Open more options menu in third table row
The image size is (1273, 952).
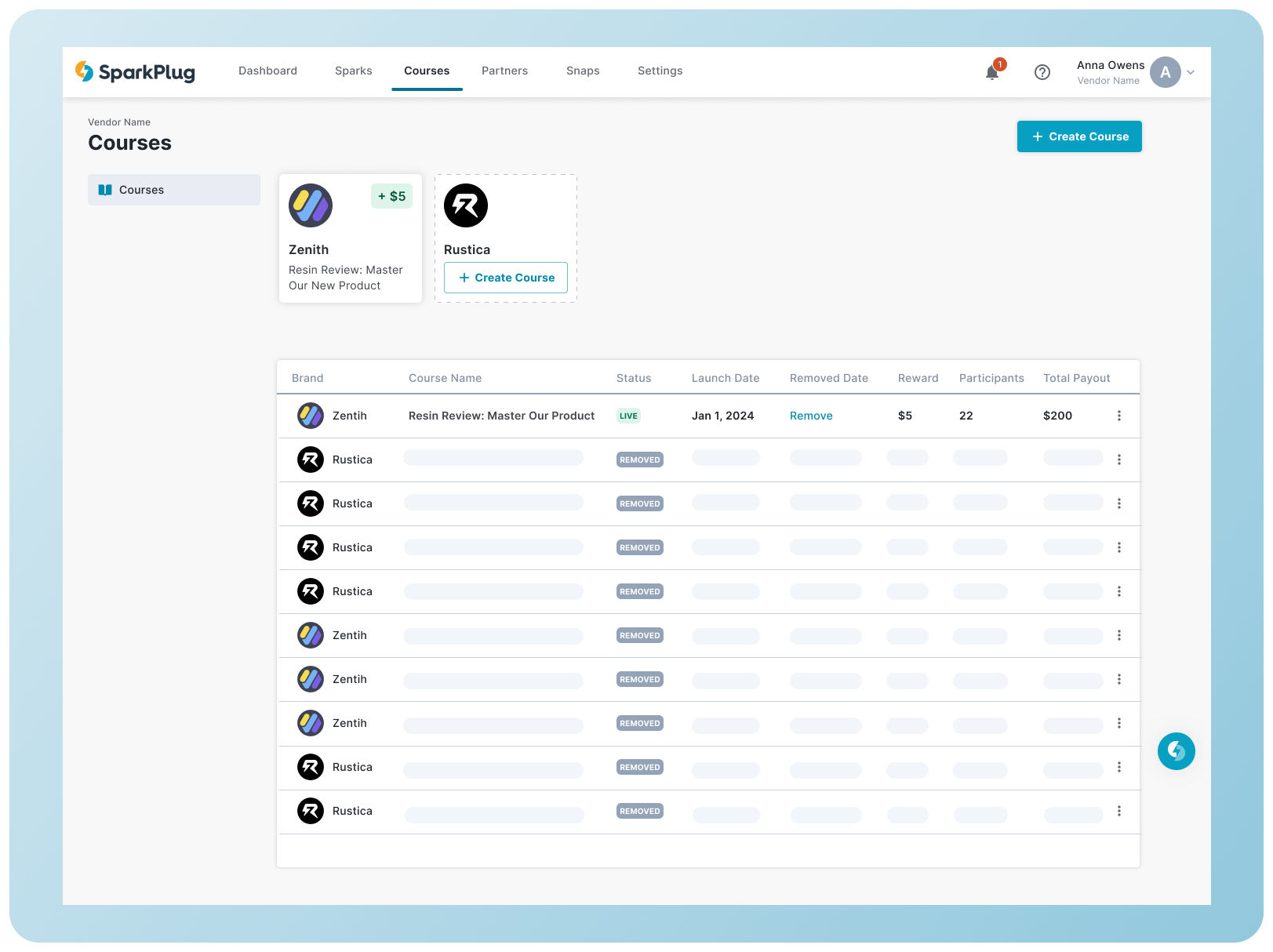[x=1119, y=503]
